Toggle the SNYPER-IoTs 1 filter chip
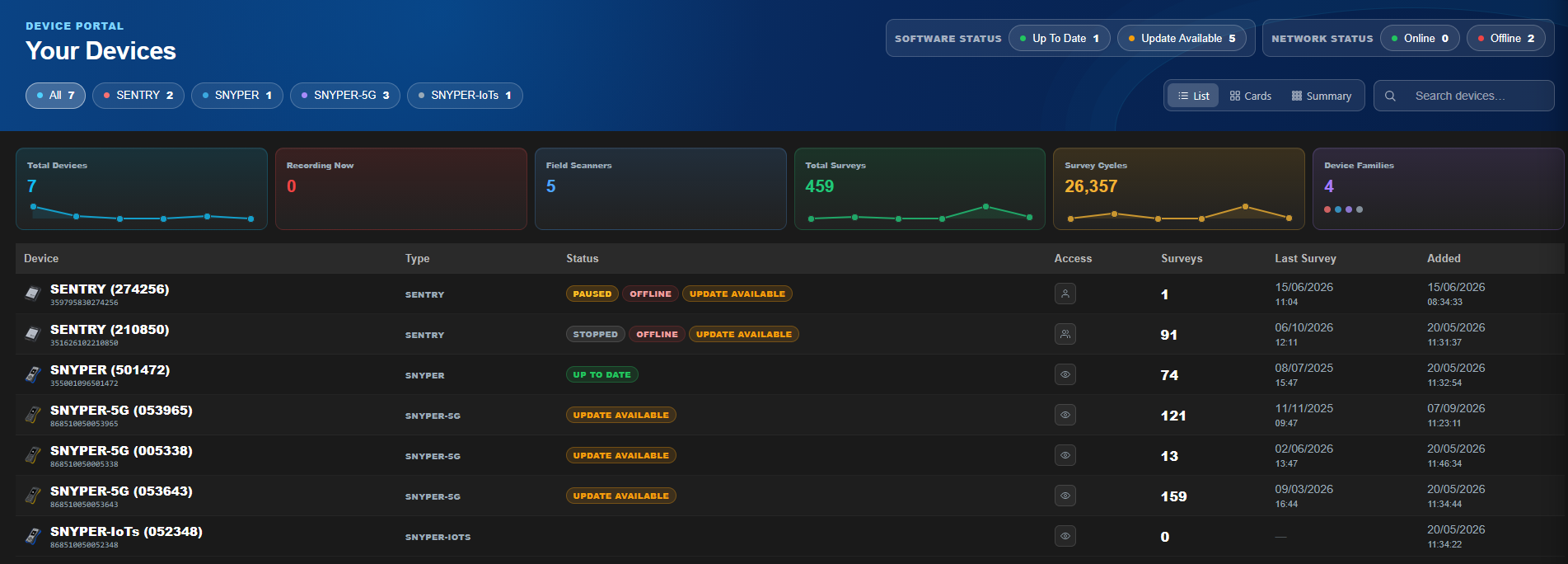 465,96
